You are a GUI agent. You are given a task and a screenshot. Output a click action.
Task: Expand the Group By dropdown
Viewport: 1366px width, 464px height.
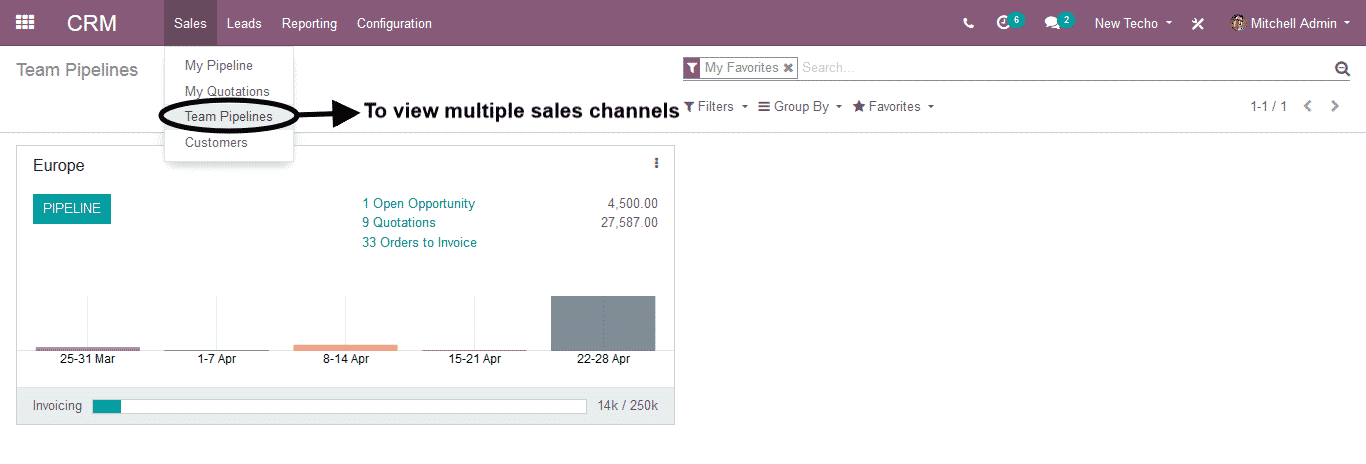pyautogui.click(x=800, y=107)
